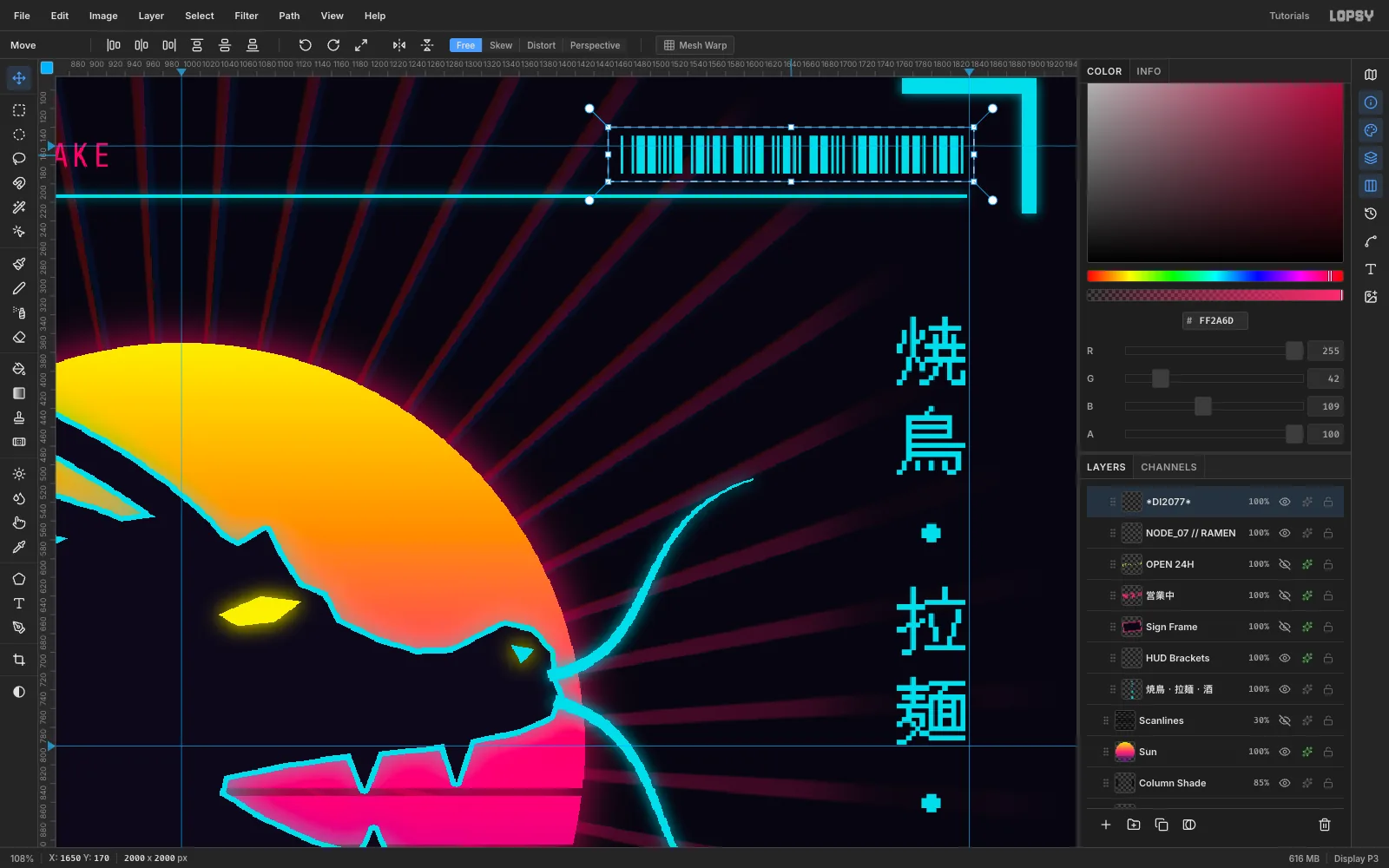Viewport: 1389px width, 868px height.
Task: Select the Elliptical Marquee tool
Action: click(19, 135)
